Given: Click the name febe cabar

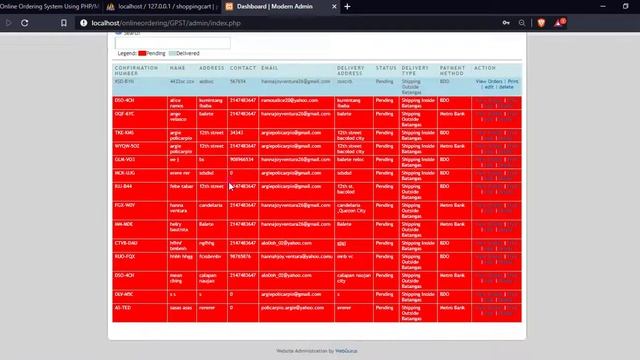Looking at the screenshot, I should [181, 187].
